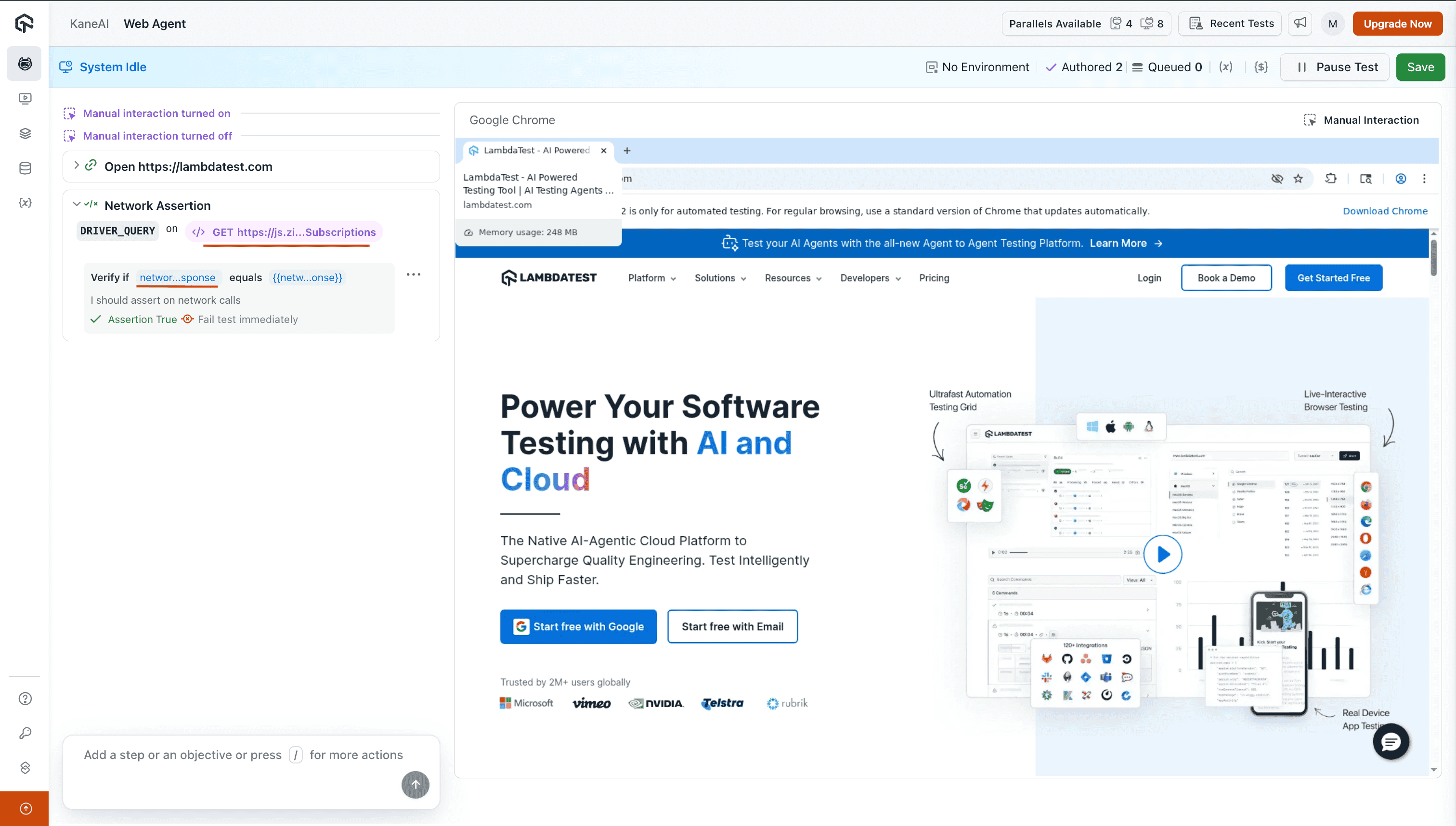The width and height of the screenshot is (1456, 826).
Task: Select the LambdaTest browser tab
Action: 535,150
